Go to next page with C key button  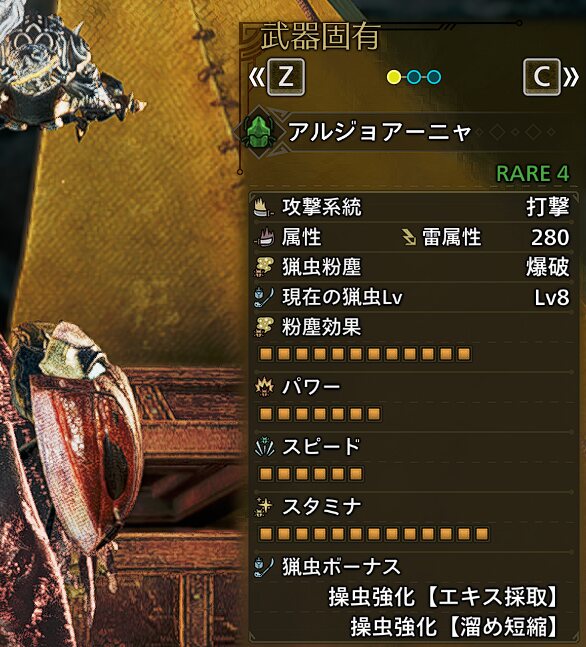point(542,77)
